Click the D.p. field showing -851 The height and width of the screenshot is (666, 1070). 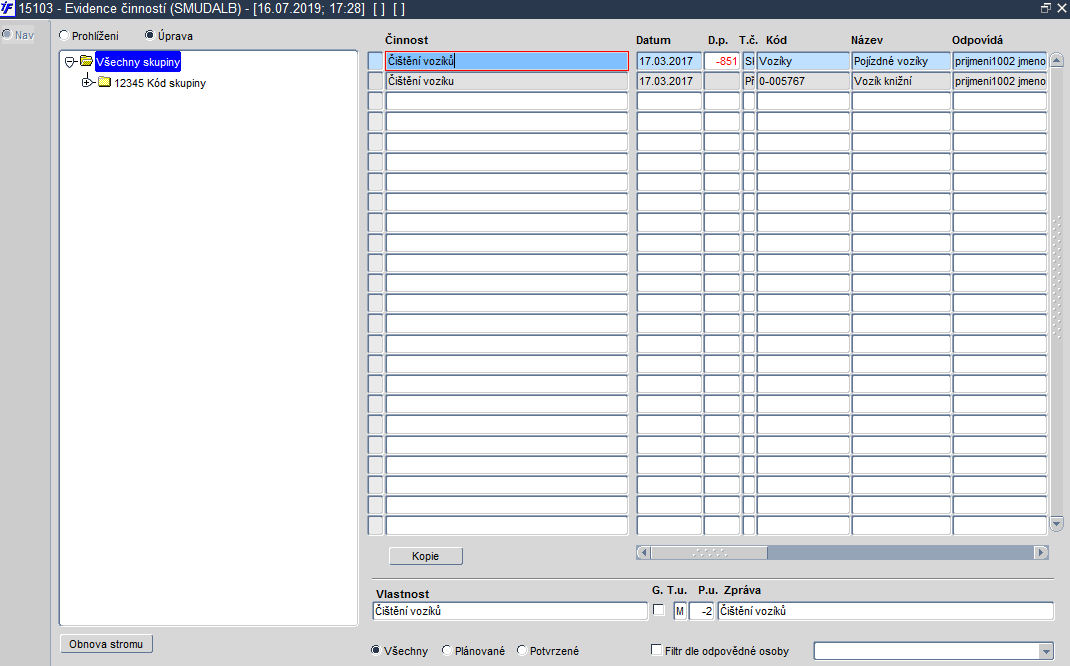[x=722, y=61]
